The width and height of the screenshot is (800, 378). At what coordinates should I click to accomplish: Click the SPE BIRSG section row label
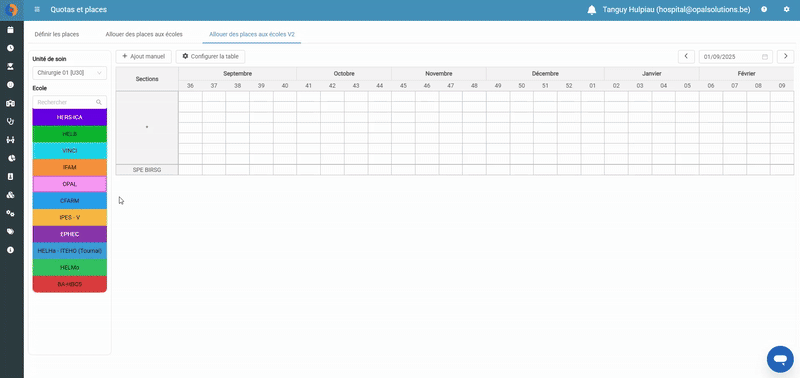[147, 170]
